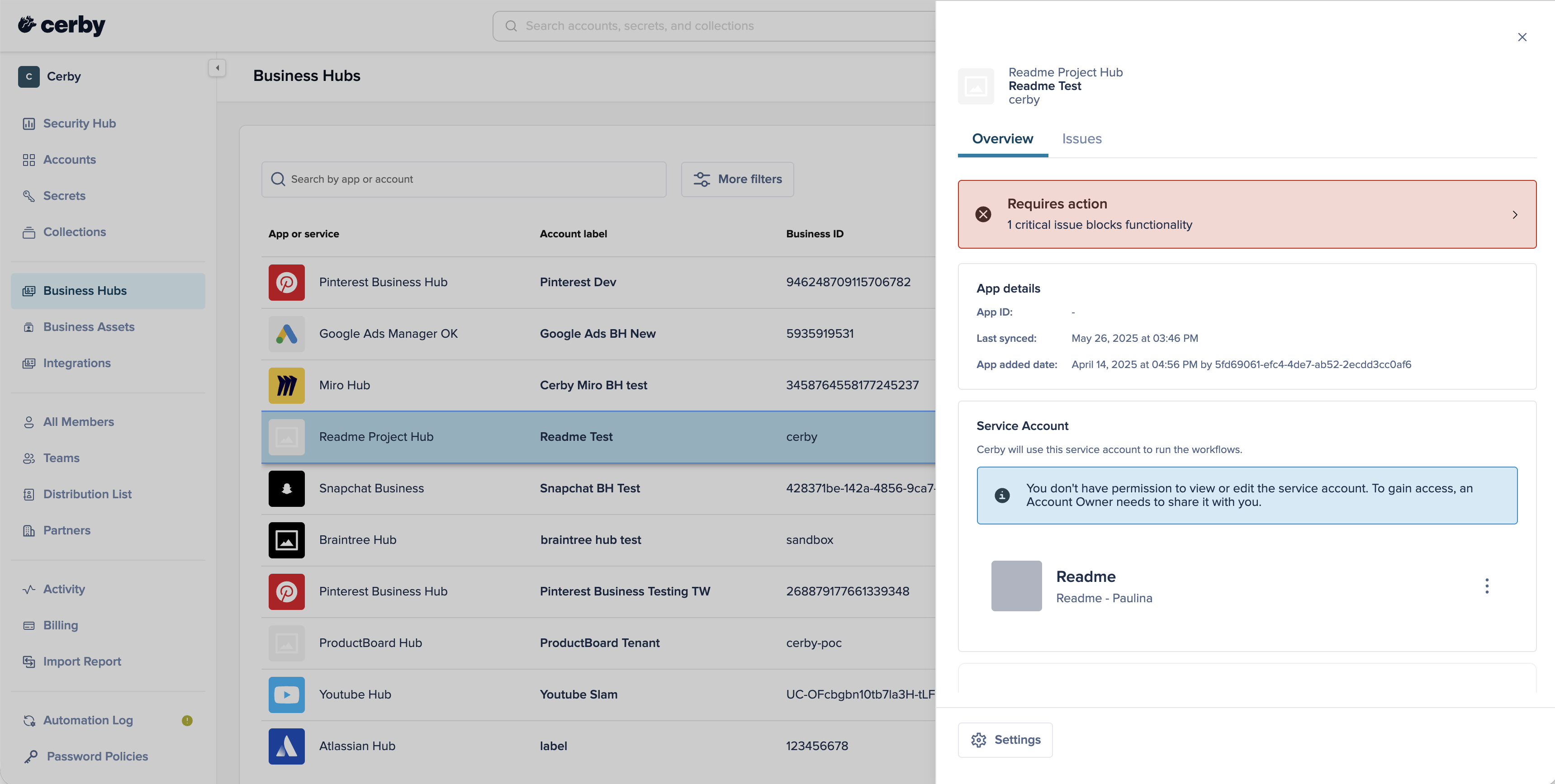Click the All Members person icon
This screenshot has height=784, width=1555.
click(x=29, y=422)
